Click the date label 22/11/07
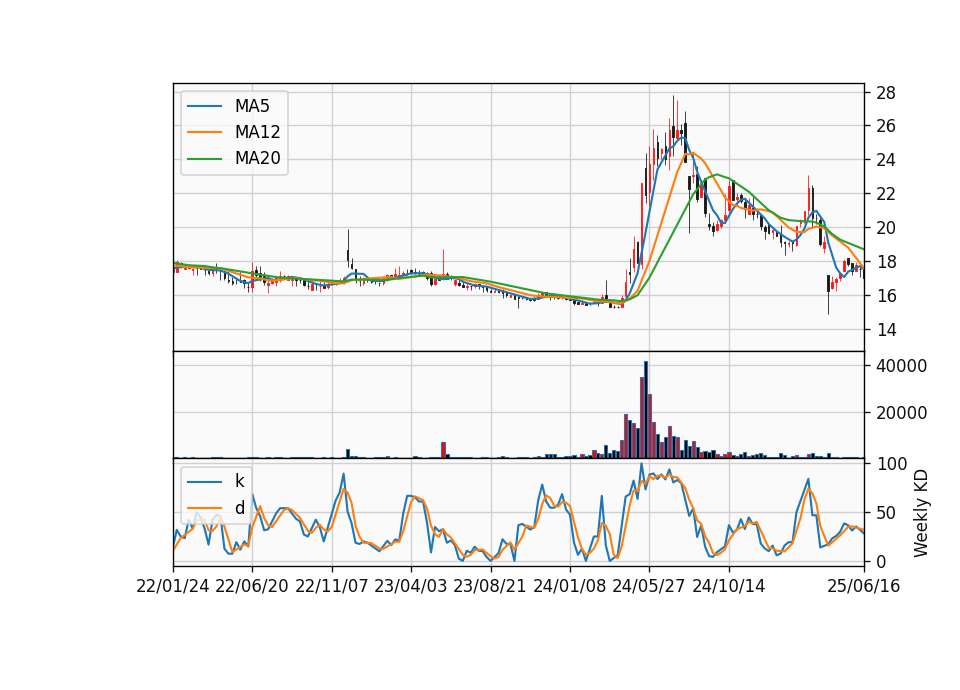 click(332, 586)
